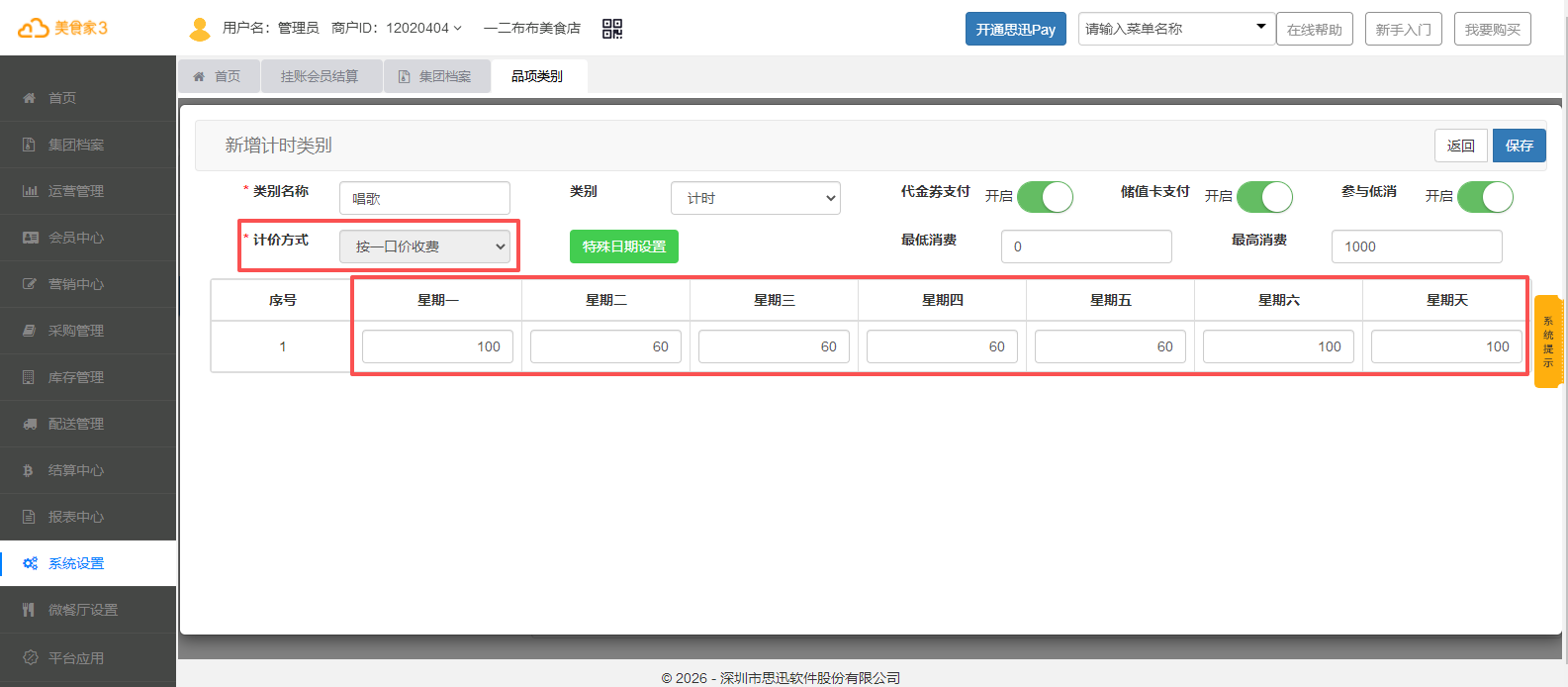
Task: Open the menu name search combo box
Action: click(x=1175, y=29)
